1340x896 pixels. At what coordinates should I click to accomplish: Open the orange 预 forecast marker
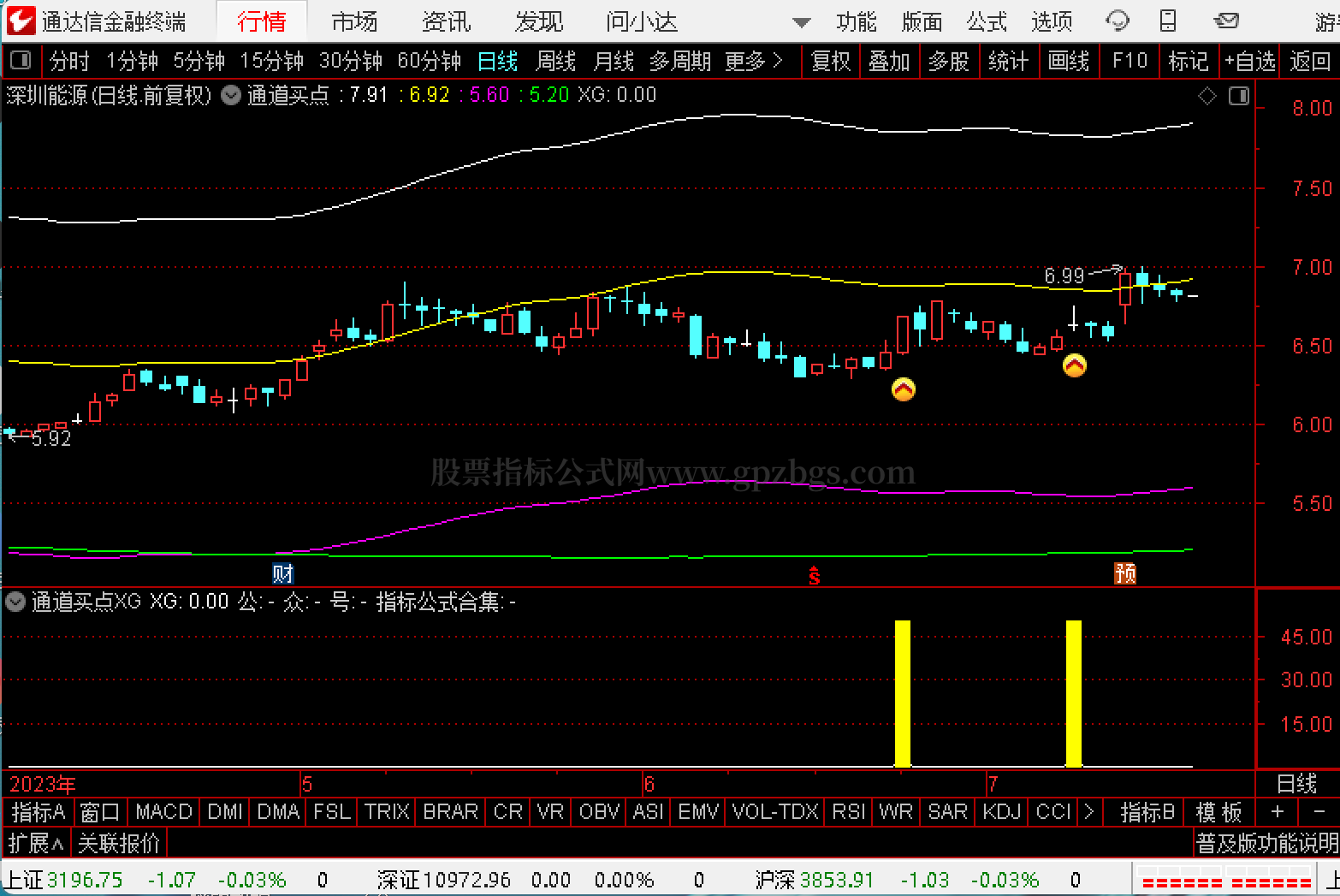click(1125, 573)
